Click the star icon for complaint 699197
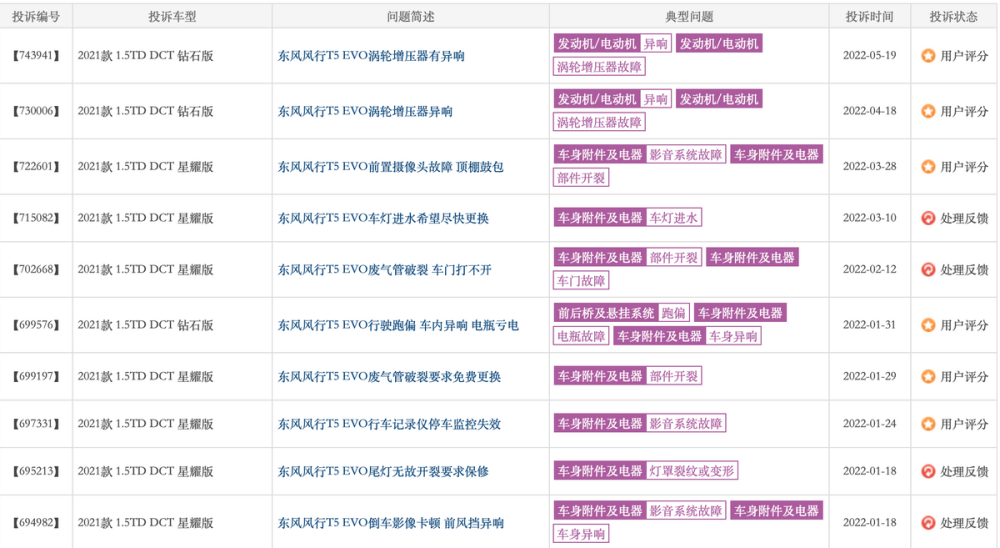 pyautogui.click(x=928, y=376)
